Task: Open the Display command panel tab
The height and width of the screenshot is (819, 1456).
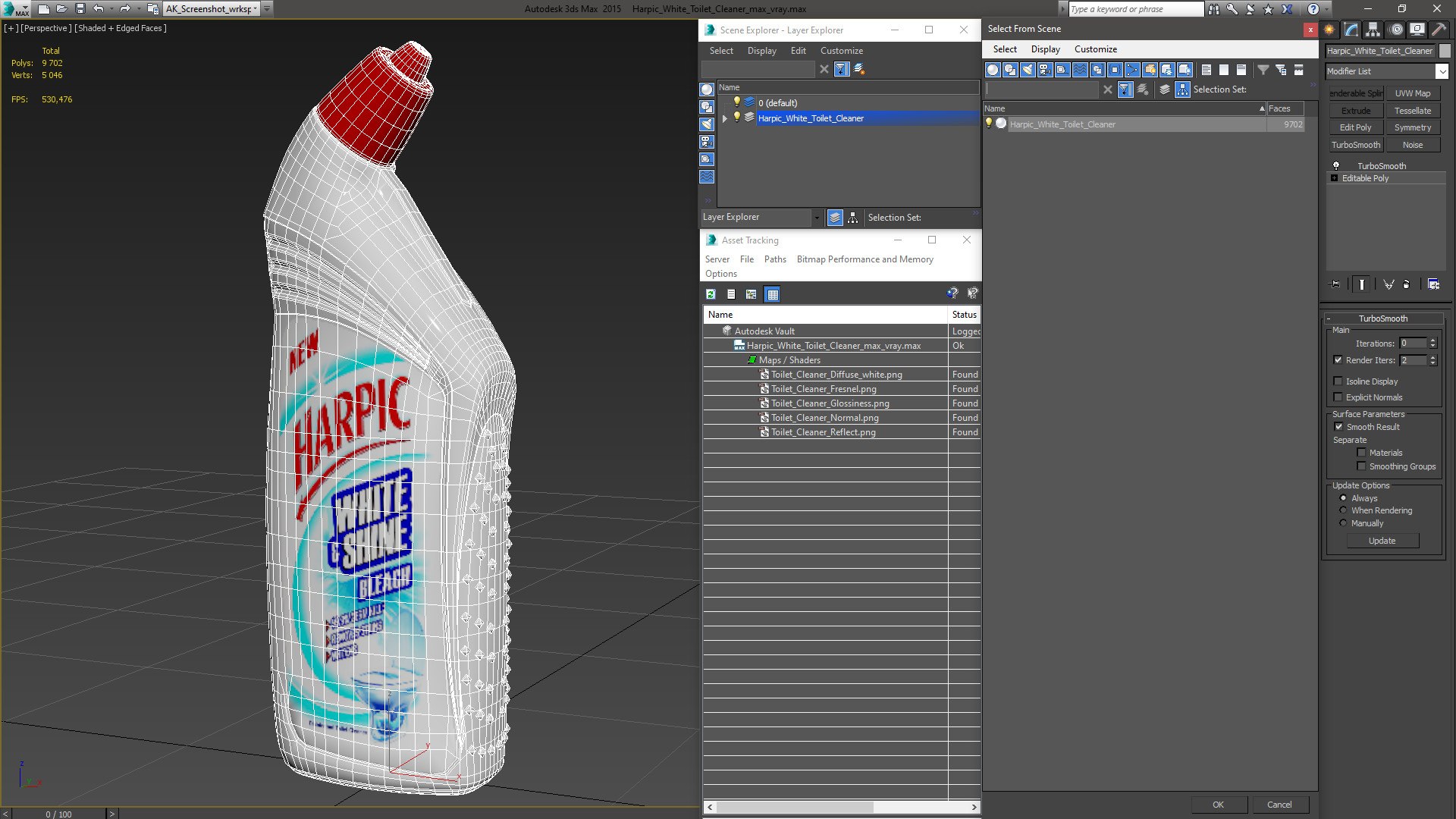Action: (x=1417, y=30)
